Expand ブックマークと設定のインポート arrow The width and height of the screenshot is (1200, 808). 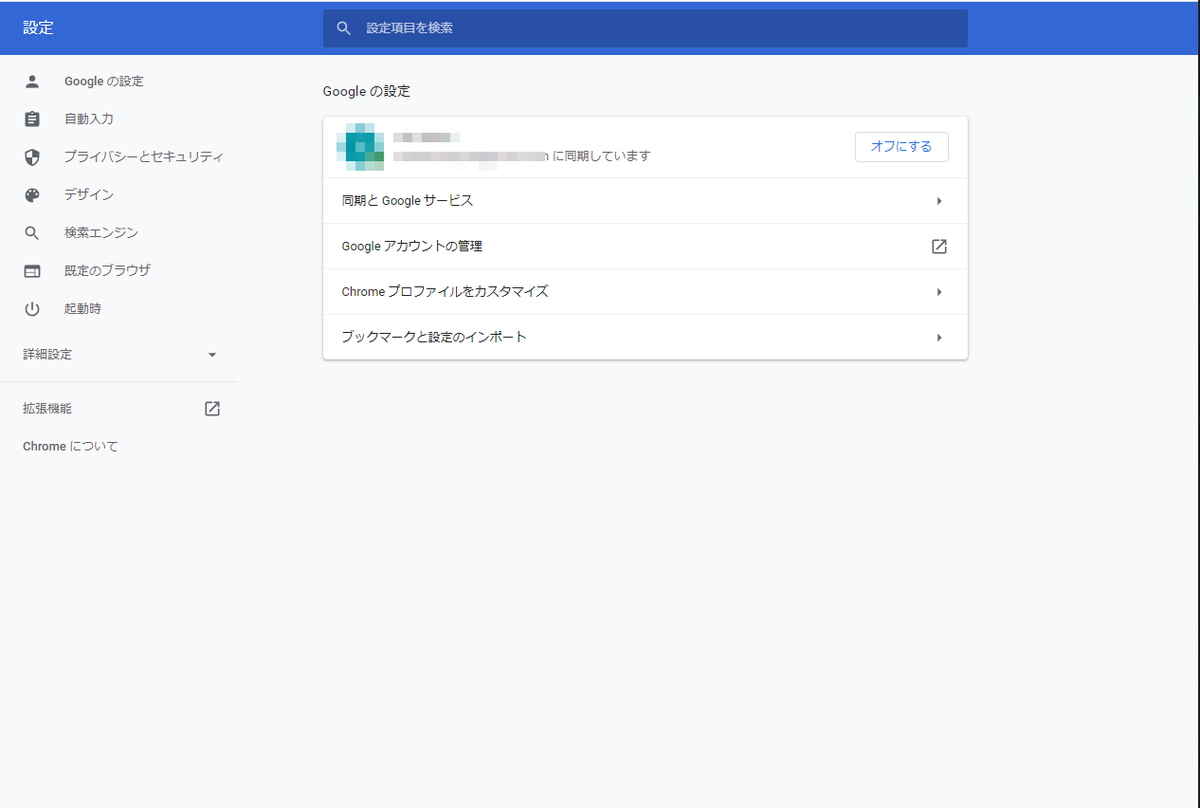click(939, 337)
